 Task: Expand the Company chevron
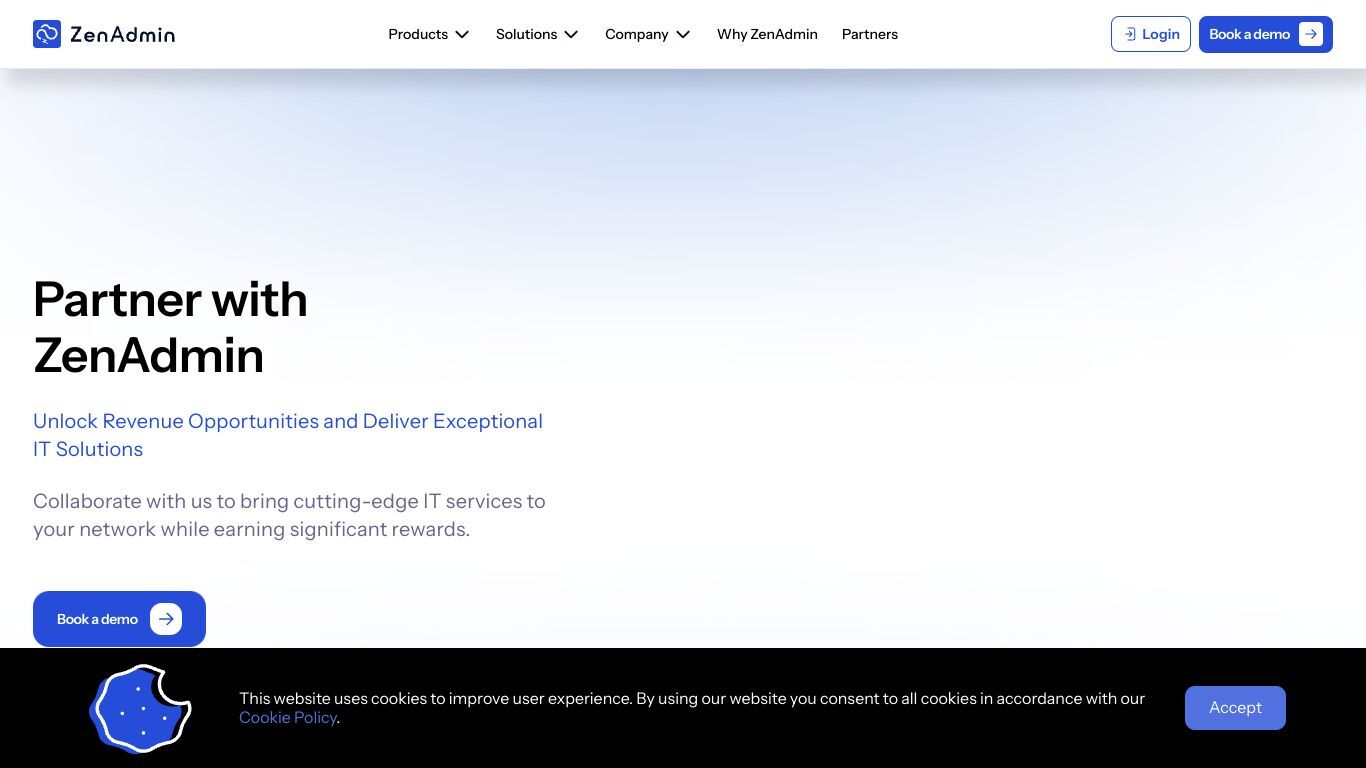point(683,34)
